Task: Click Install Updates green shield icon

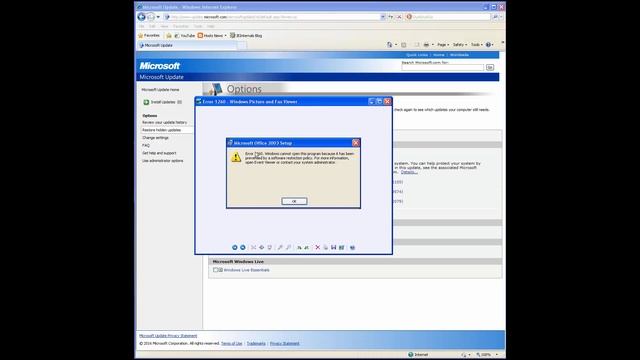Action: pyautogui.click(x=146, y=102)
